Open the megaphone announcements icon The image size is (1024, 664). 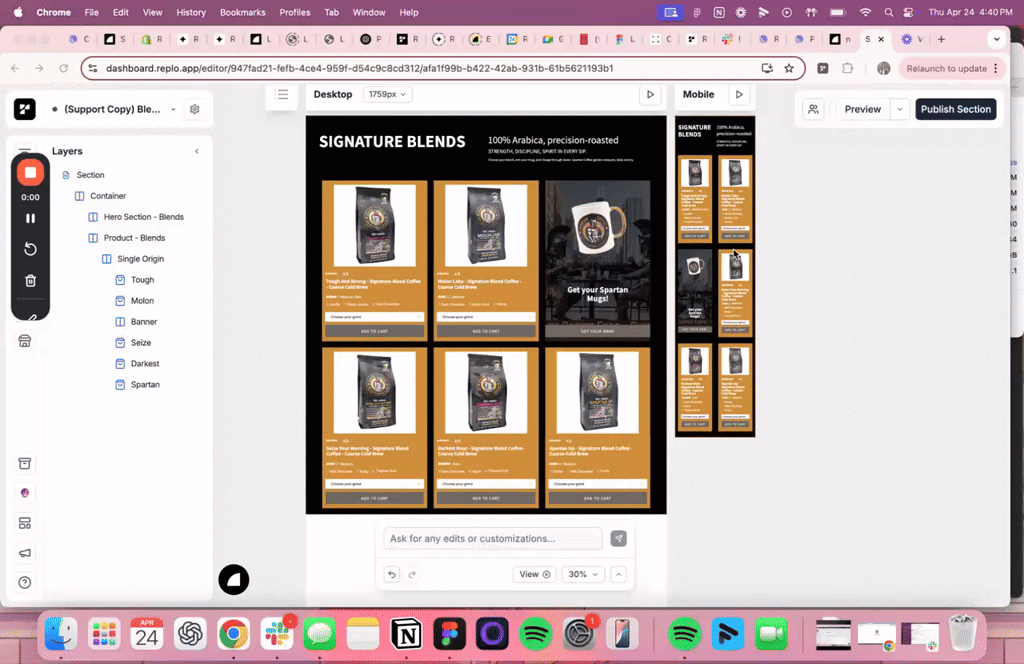25,553
